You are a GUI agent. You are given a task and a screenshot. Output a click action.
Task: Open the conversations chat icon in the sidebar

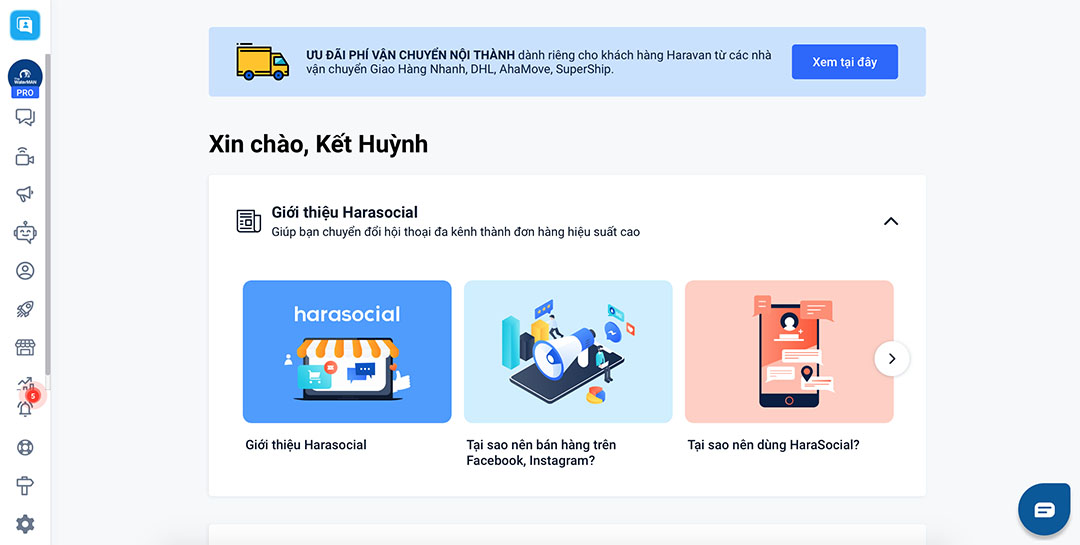coord(25,117)
